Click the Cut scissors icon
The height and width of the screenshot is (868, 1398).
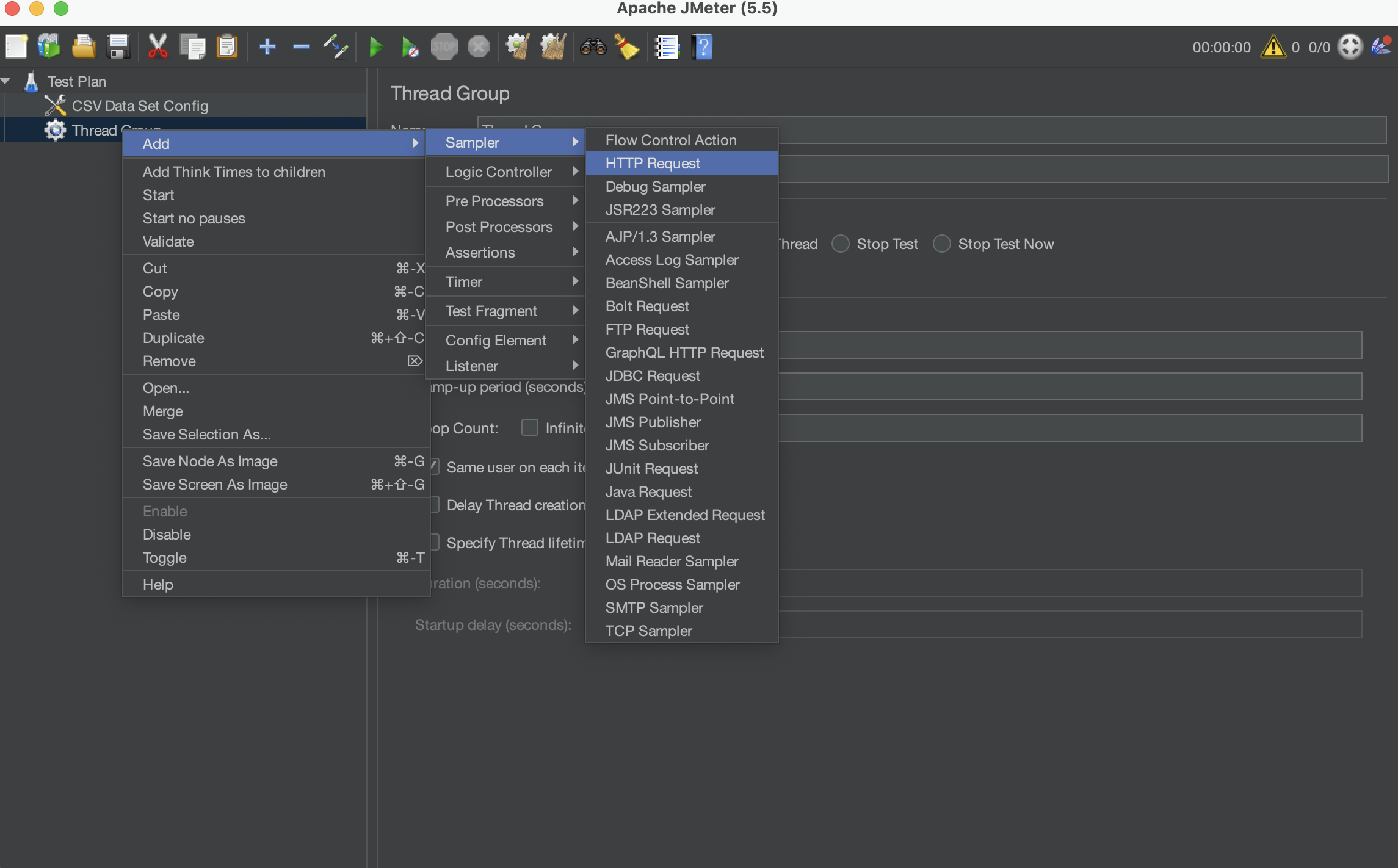pyautogui.click(x=158, y=46)
